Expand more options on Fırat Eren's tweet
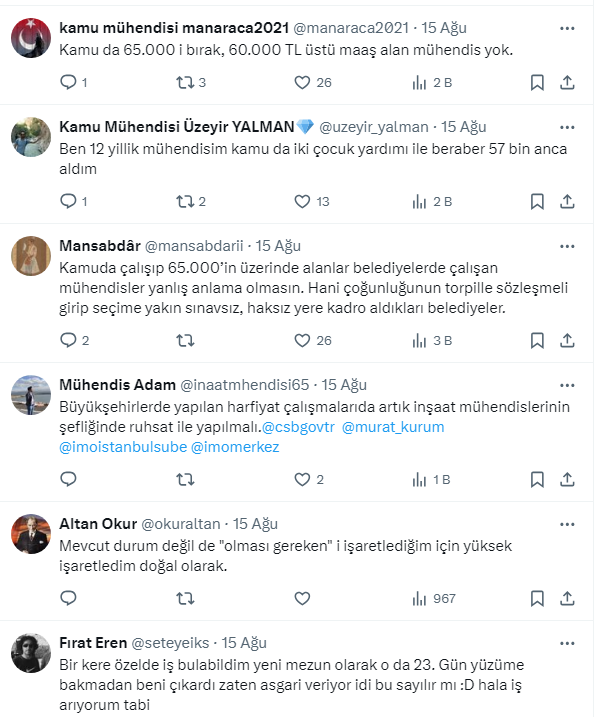Viewport: 600px width, 717px height. point(567,643)
